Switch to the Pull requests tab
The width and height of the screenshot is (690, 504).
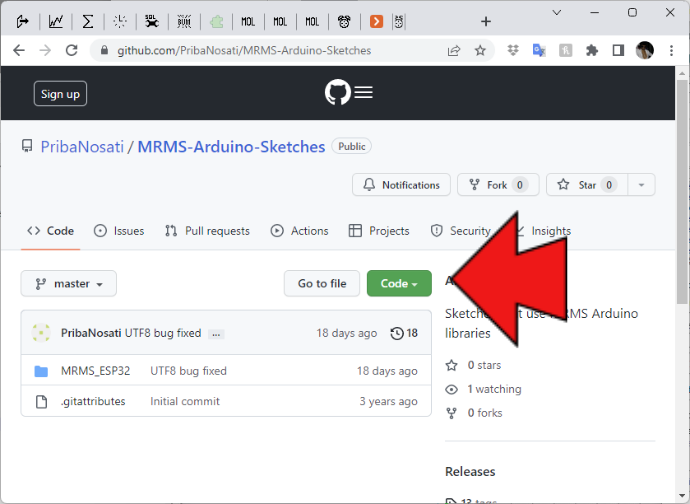[x=207, y=231]
